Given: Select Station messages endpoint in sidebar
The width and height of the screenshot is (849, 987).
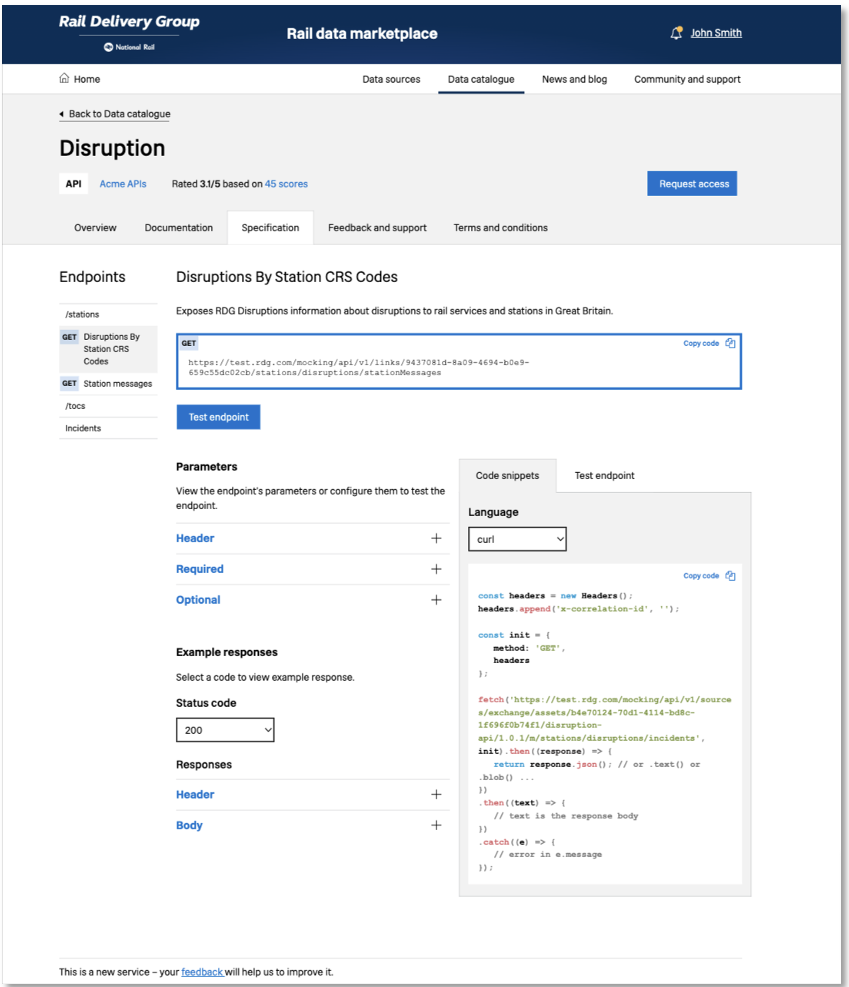Looking at the screenshot, I should tap(117, 384).
